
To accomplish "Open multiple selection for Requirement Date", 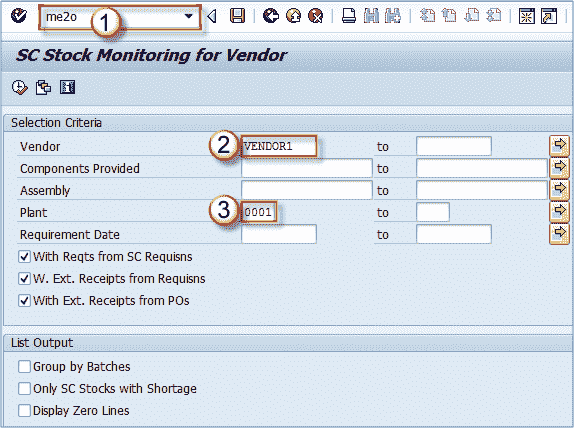I will pyautogui.click(x=559, y=234).
